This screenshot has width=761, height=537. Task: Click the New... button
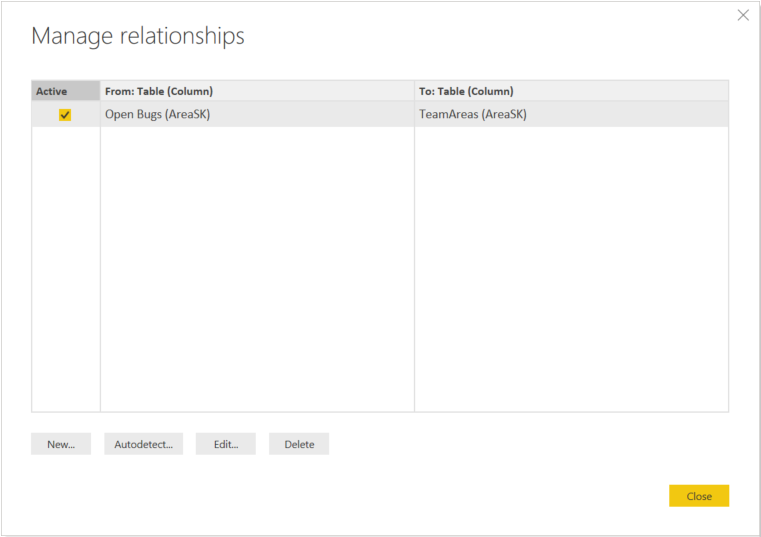[x=61, y=444]
